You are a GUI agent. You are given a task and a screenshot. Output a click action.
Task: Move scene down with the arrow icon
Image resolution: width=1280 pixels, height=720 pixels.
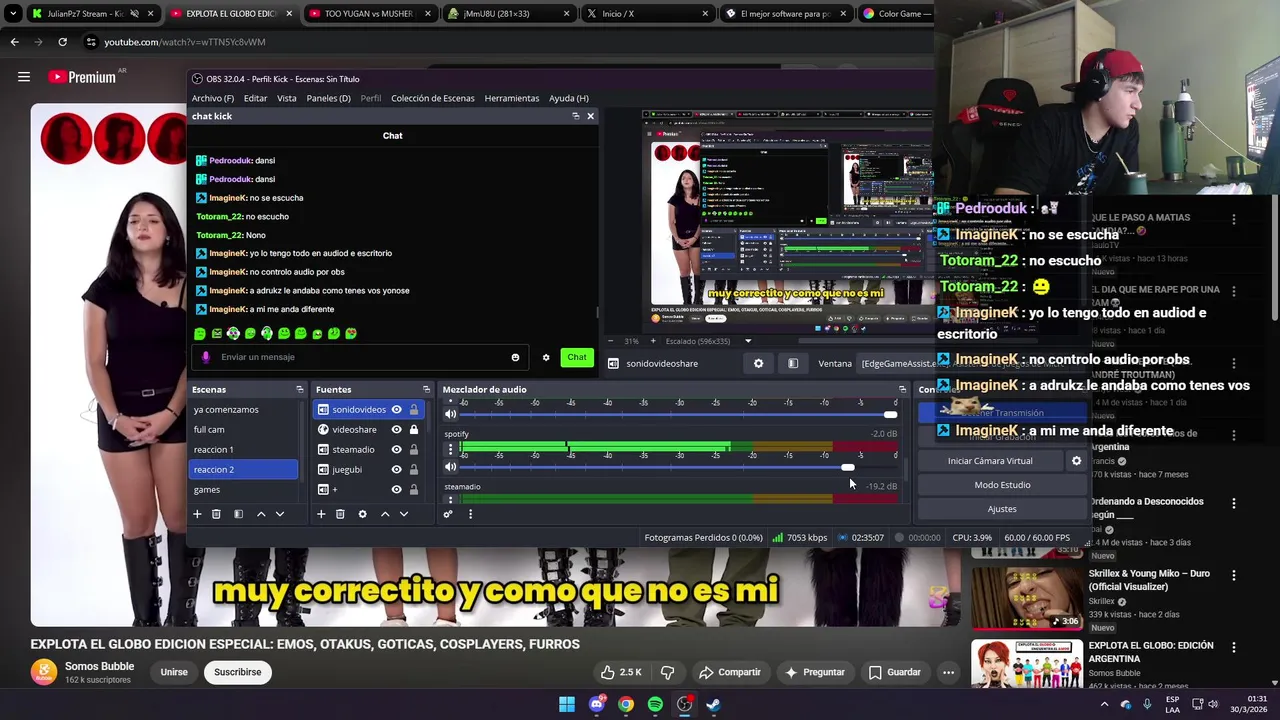[x=280, y=514]
